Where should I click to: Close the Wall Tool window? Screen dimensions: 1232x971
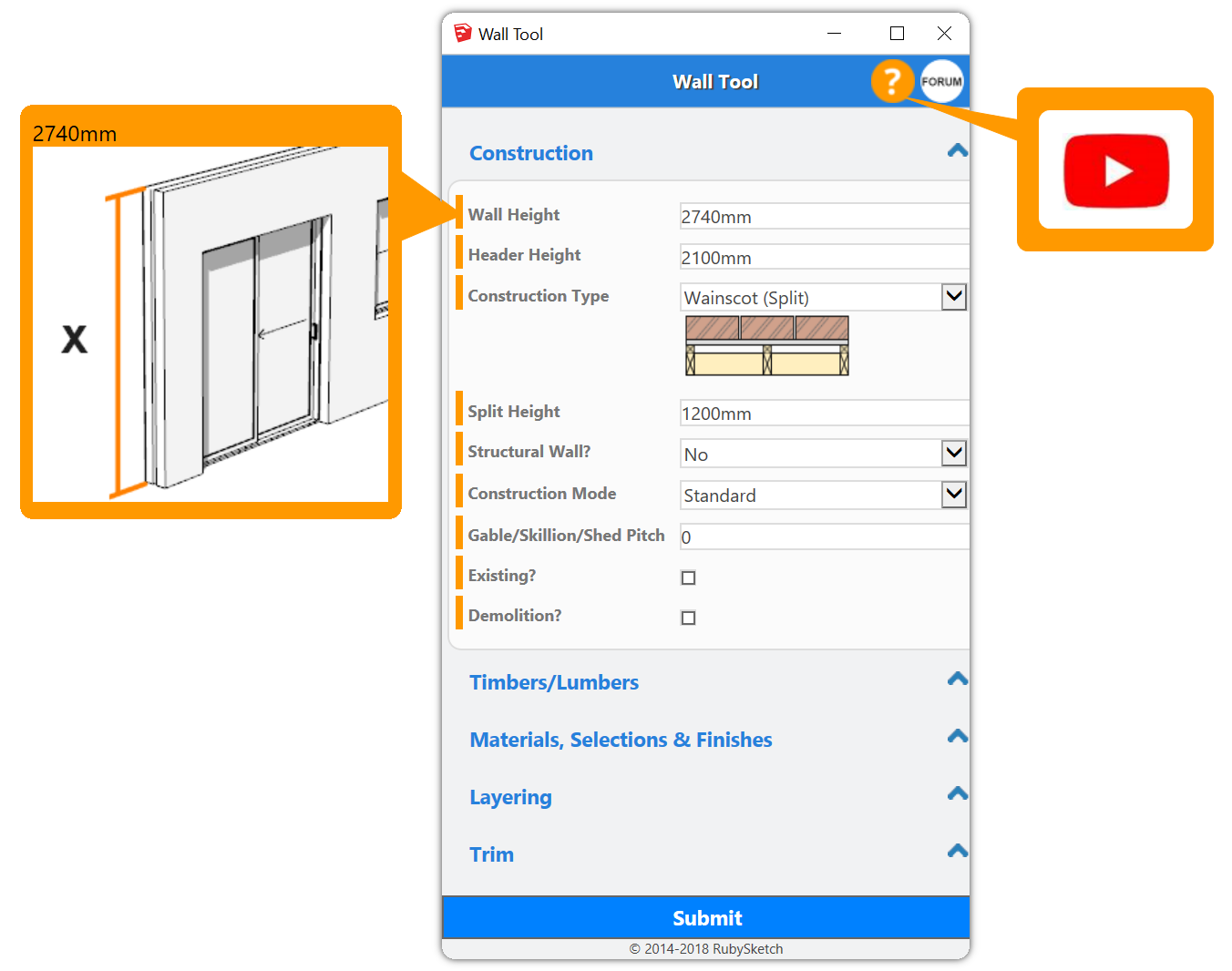[x=944, y=34]
